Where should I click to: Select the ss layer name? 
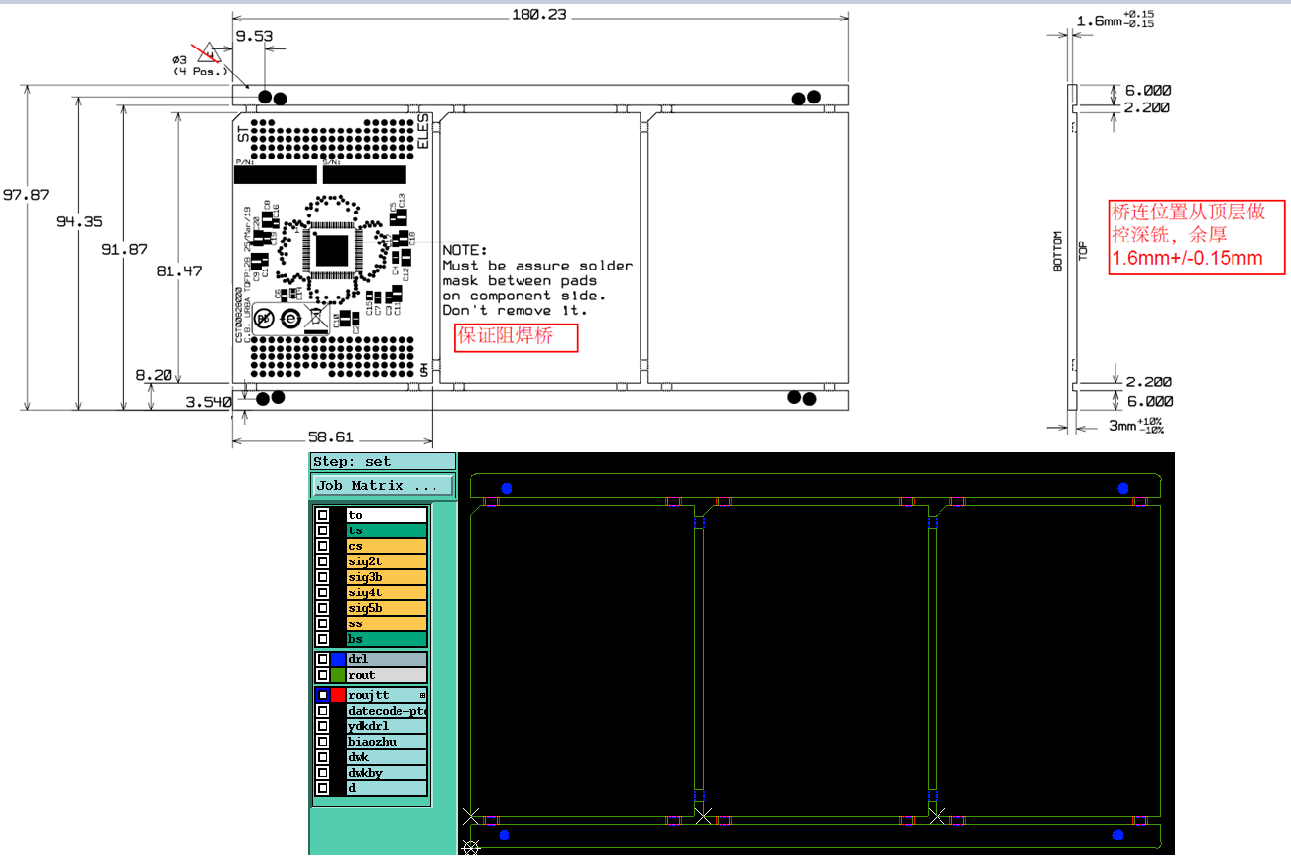tap(387, 624)
